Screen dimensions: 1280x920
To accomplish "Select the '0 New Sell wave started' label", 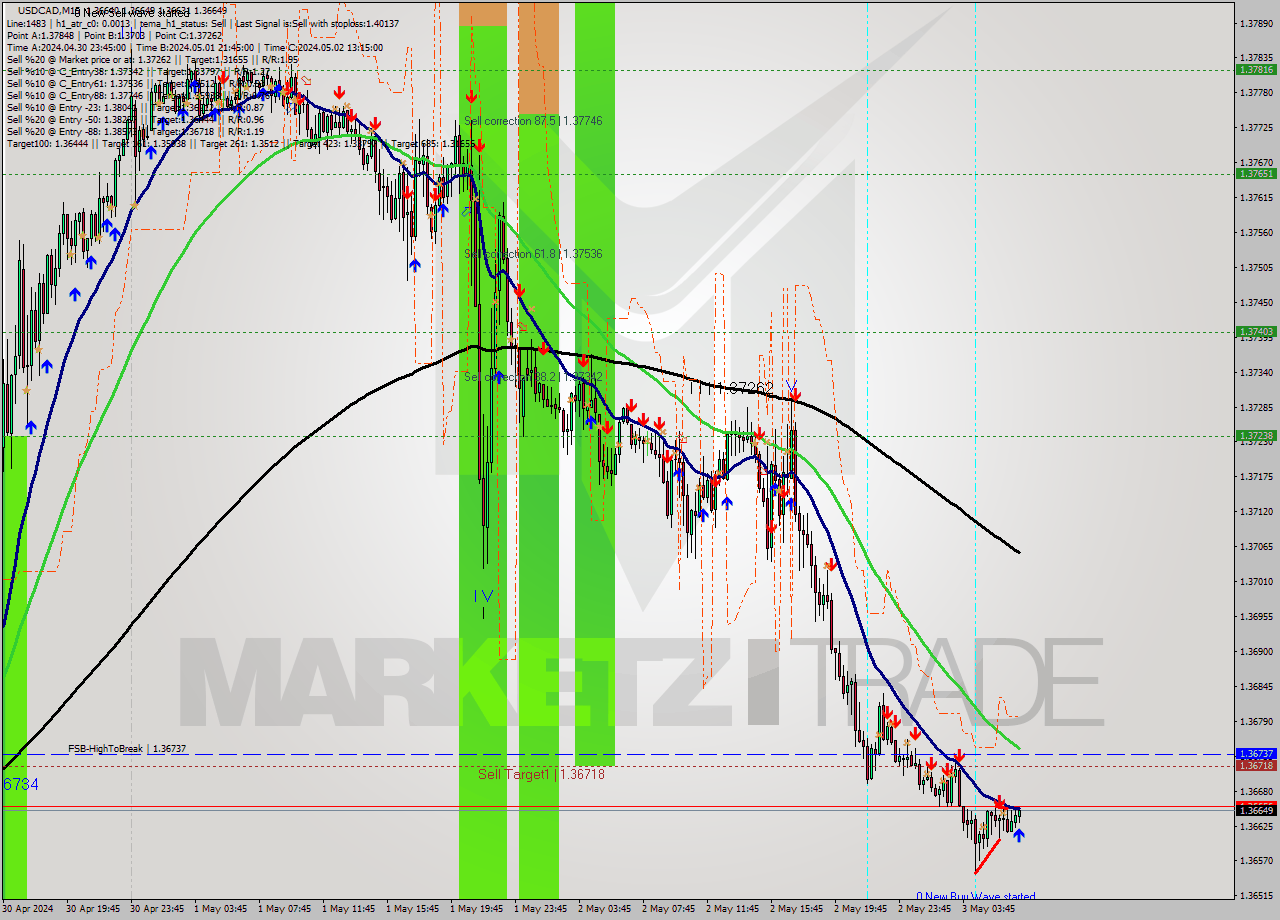I will [x=130, y=12].
